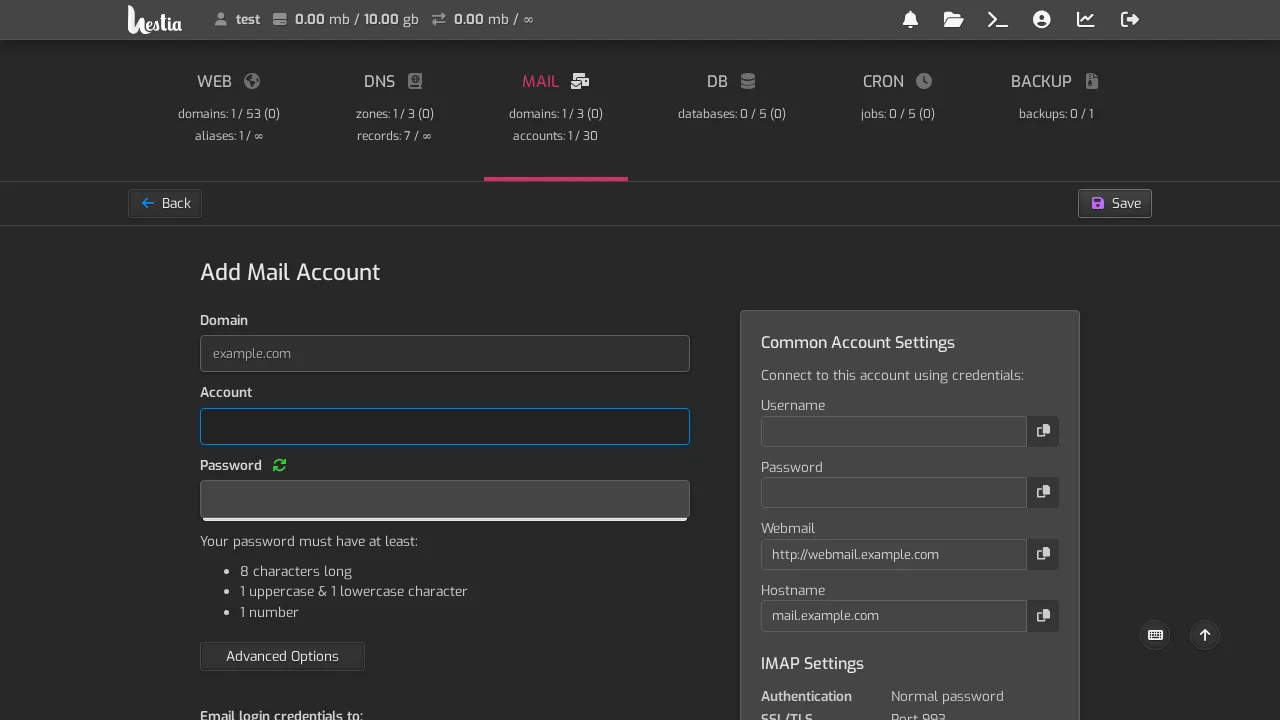Expand Advanced Options
The height and width of the screenshot is (720, 1280).
point(282,656)
